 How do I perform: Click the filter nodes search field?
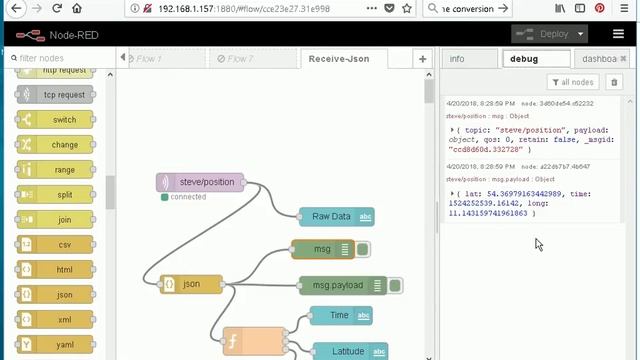click(61, 58)
